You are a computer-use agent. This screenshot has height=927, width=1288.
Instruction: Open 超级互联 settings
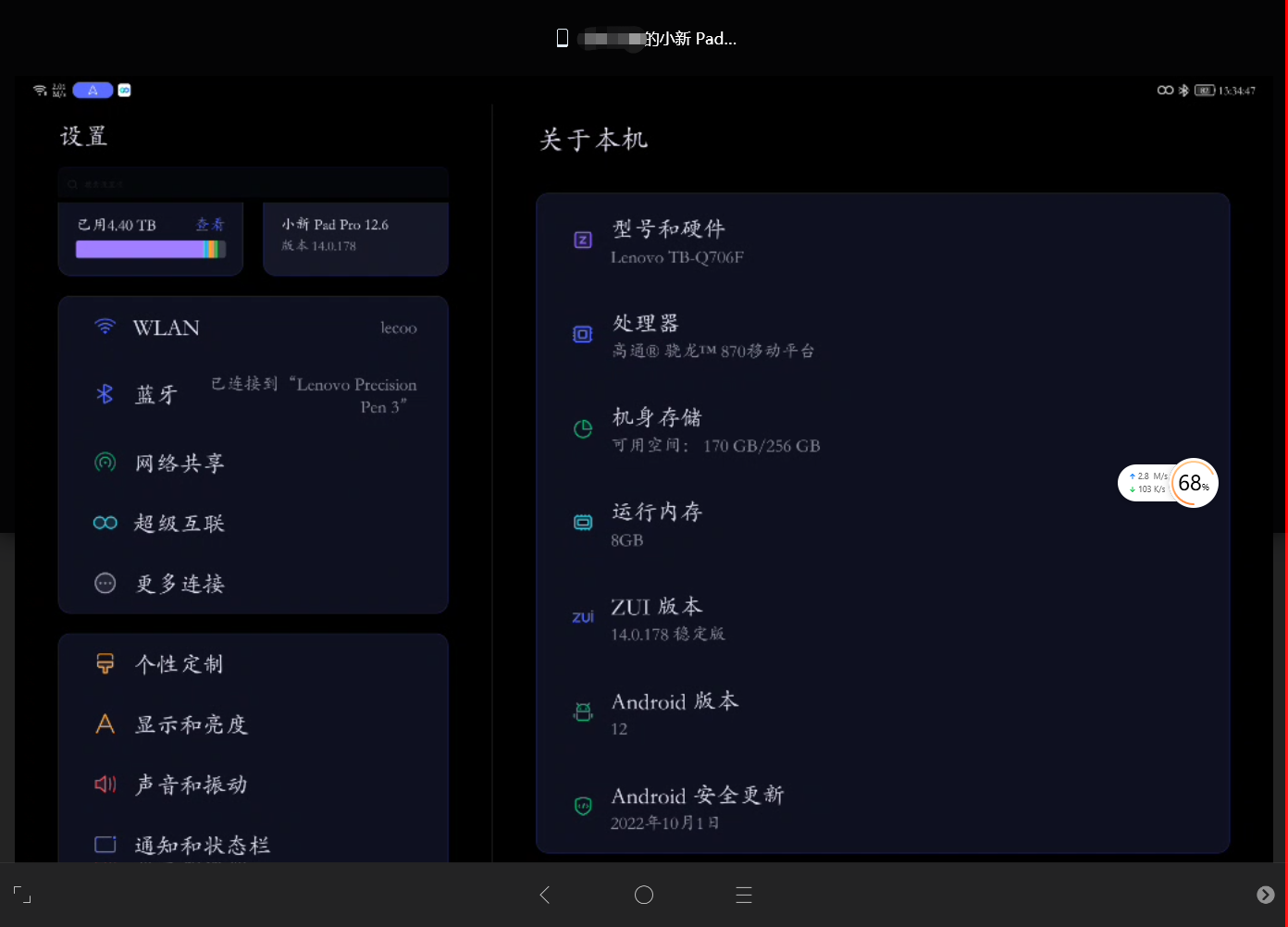(x=254, y=523)
